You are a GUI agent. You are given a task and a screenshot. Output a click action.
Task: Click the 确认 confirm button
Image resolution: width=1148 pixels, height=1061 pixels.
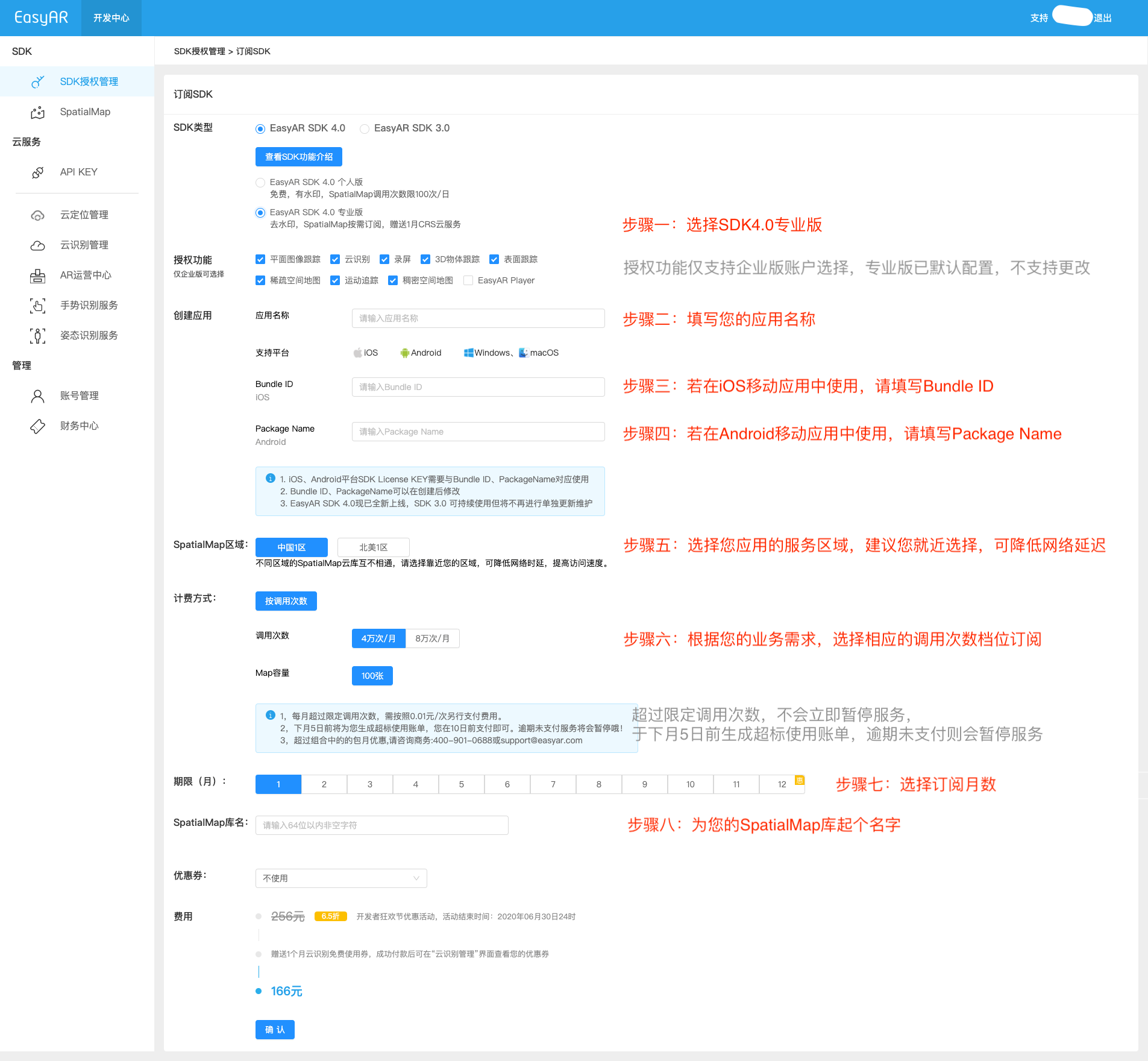pyautogui.click(x=275, y=1030)
